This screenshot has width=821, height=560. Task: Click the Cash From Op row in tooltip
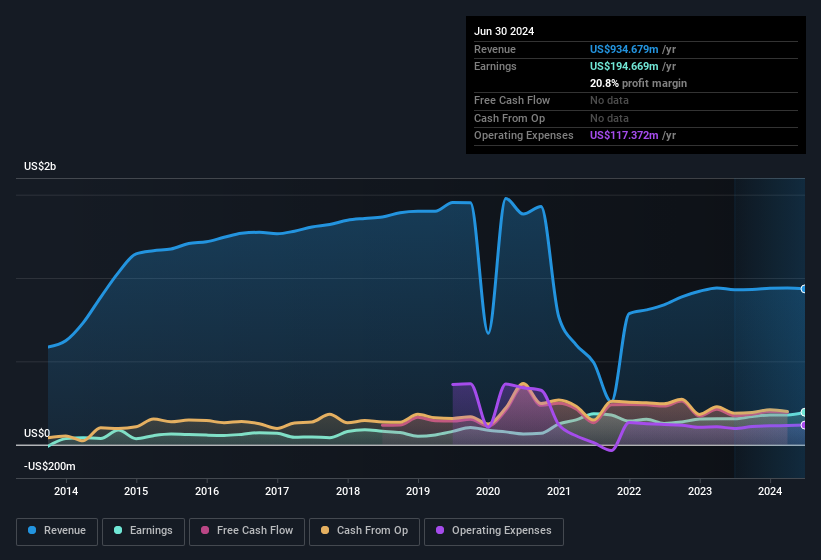pyautogui.click(x=636, y=118)
